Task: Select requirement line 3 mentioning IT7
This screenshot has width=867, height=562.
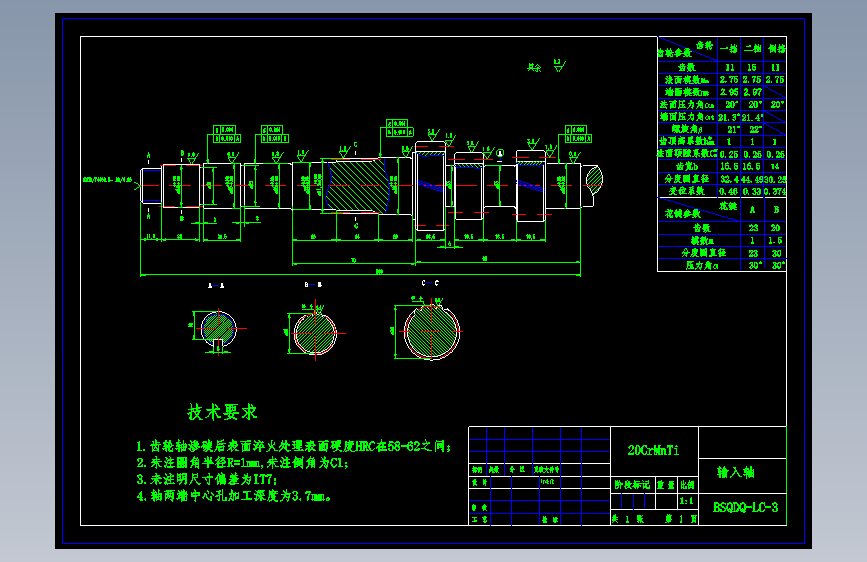Action: (x=206, y=479)
